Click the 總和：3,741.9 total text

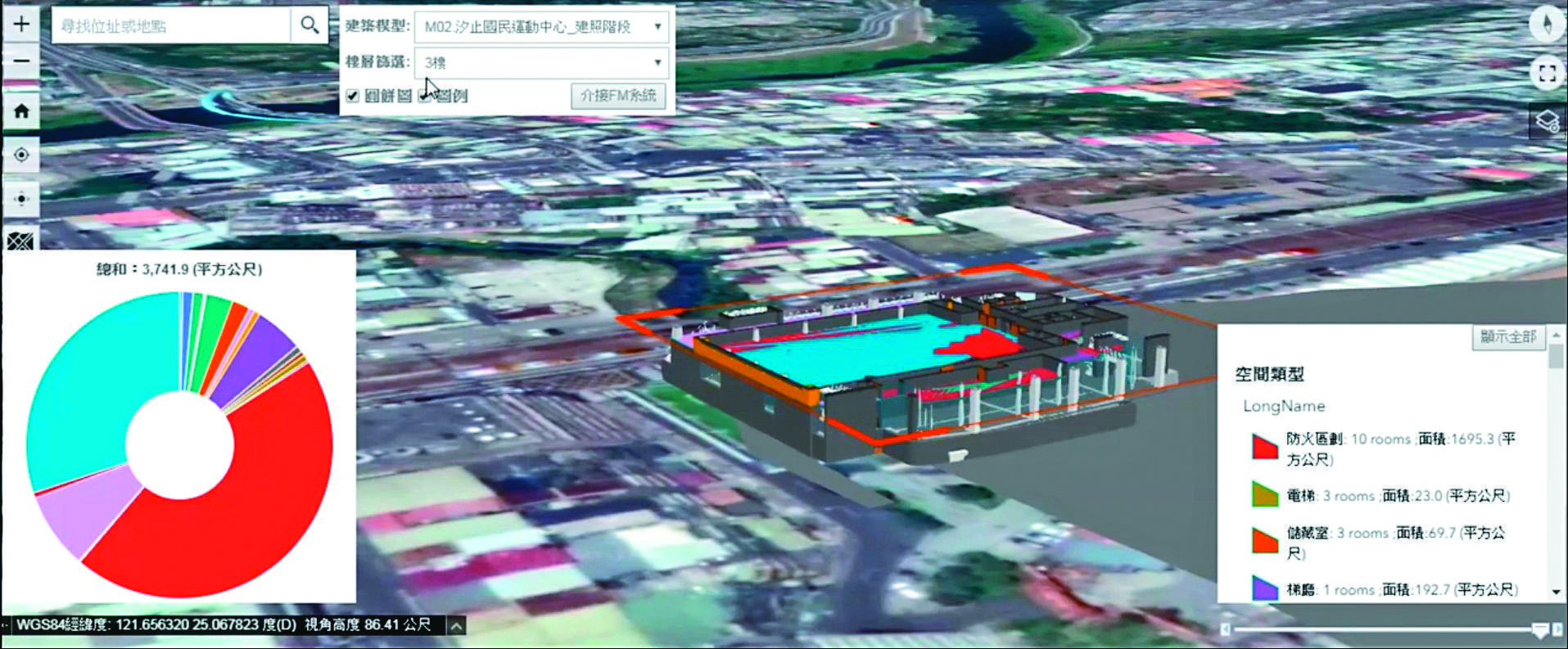[x=179, y=269]
